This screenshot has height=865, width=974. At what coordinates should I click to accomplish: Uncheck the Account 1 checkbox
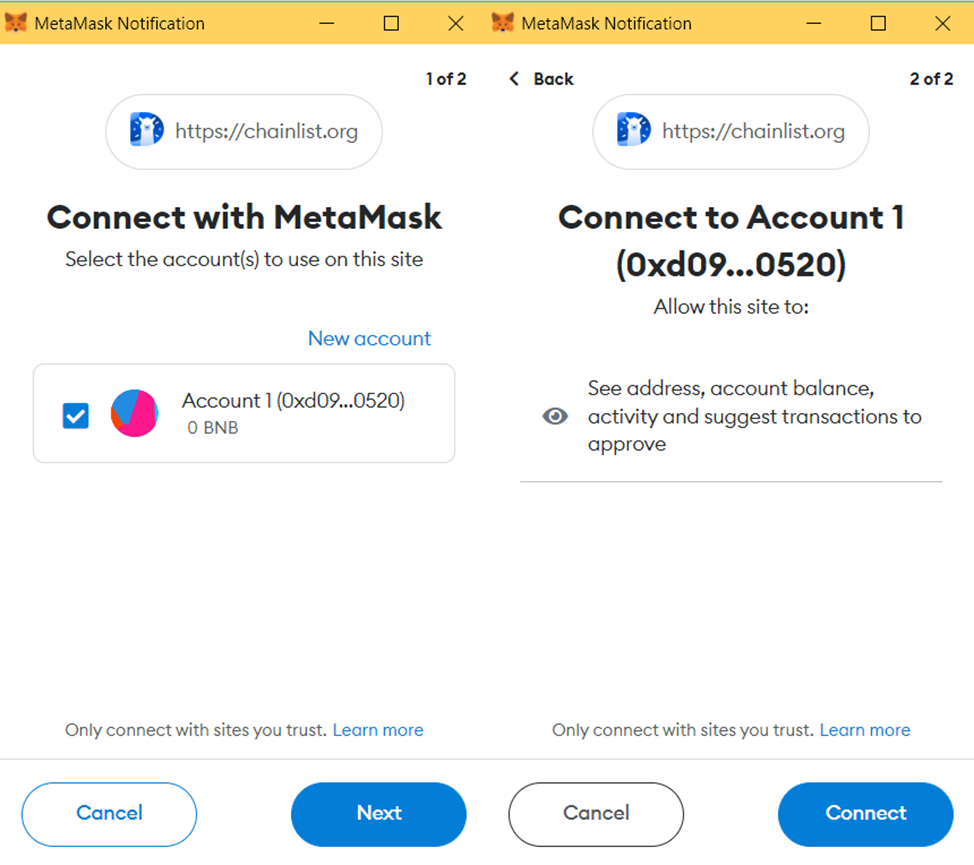click(x=75, y=415)
